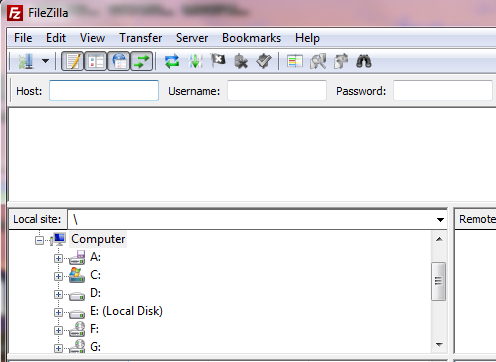The width and height of the screenshot is (496, 362).
Task: Select the C: system drive
Action: coord(95,275)
